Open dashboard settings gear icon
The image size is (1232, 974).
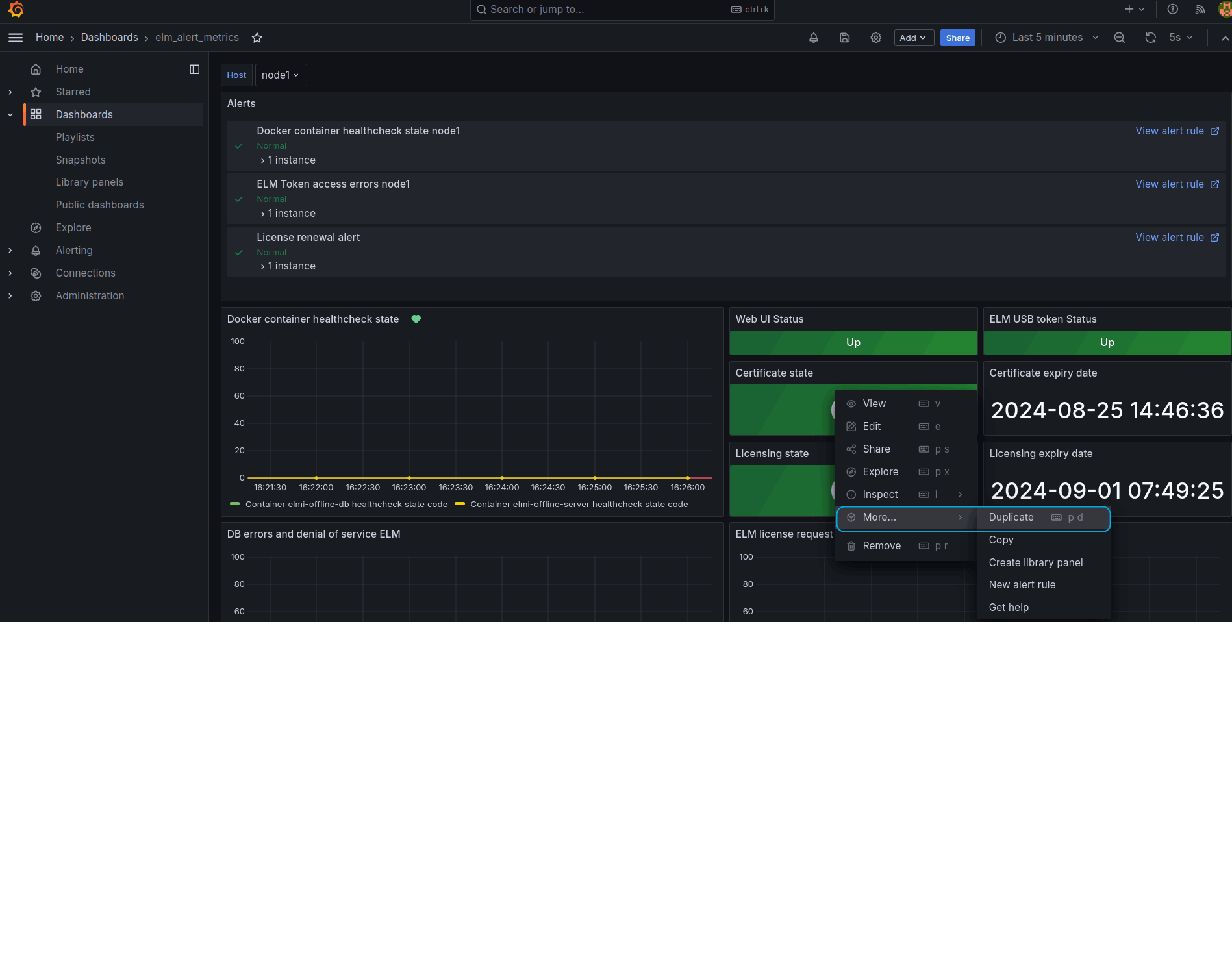(875, 38)
